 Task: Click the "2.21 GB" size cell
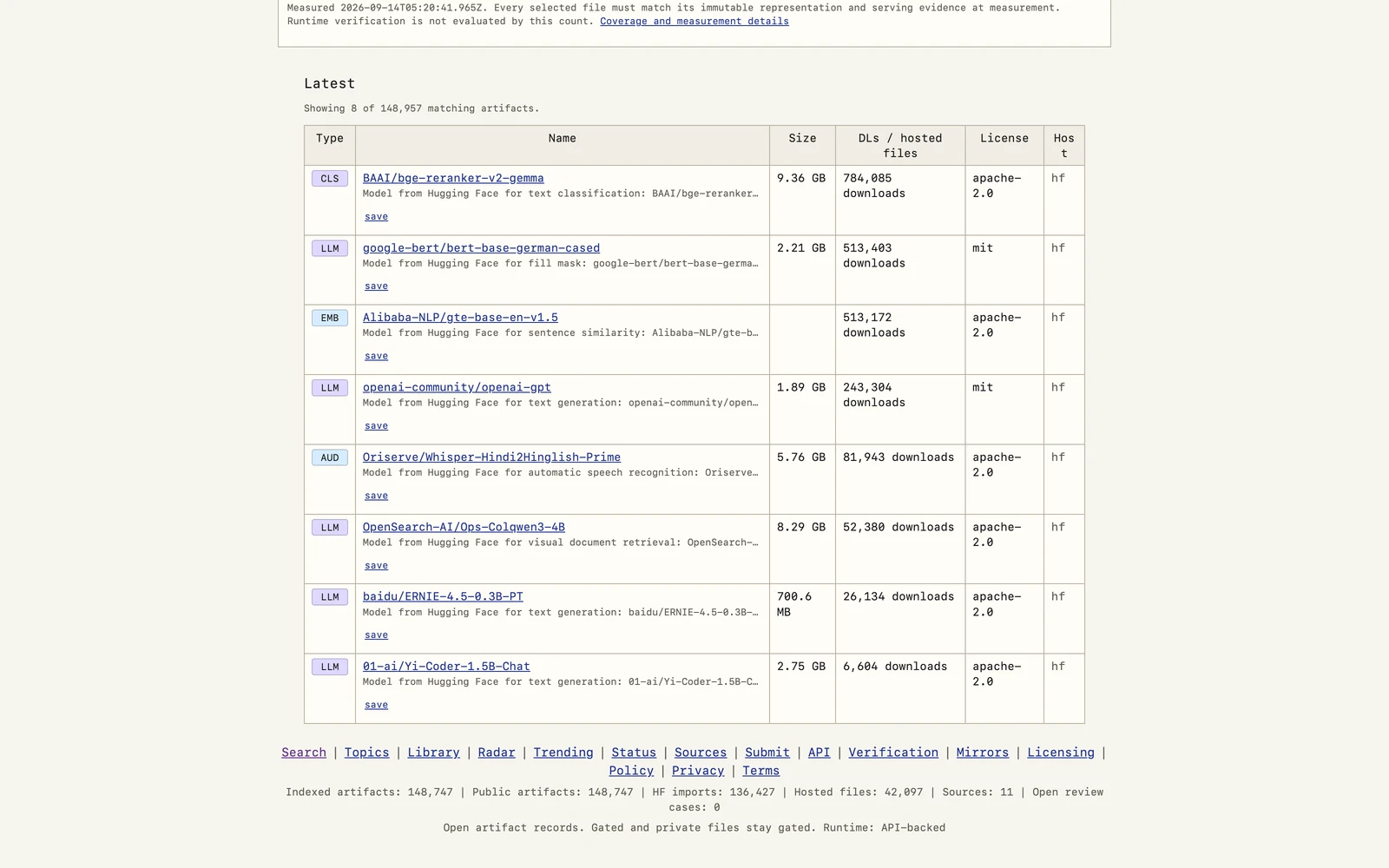[802, 270]
